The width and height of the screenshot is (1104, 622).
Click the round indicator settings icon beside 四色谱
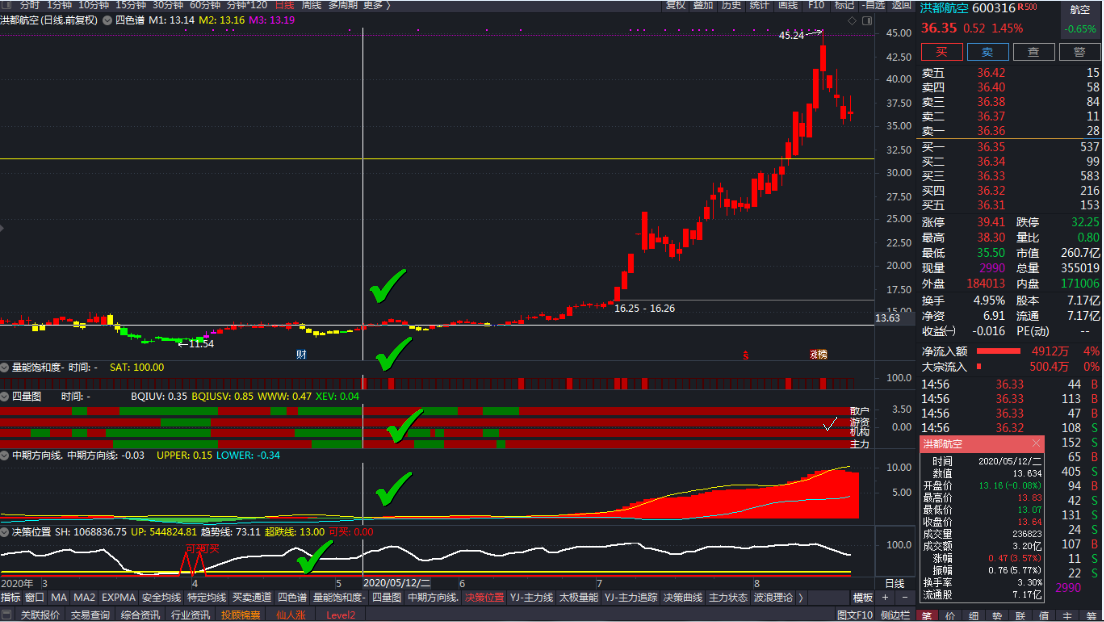click(107, 19)
